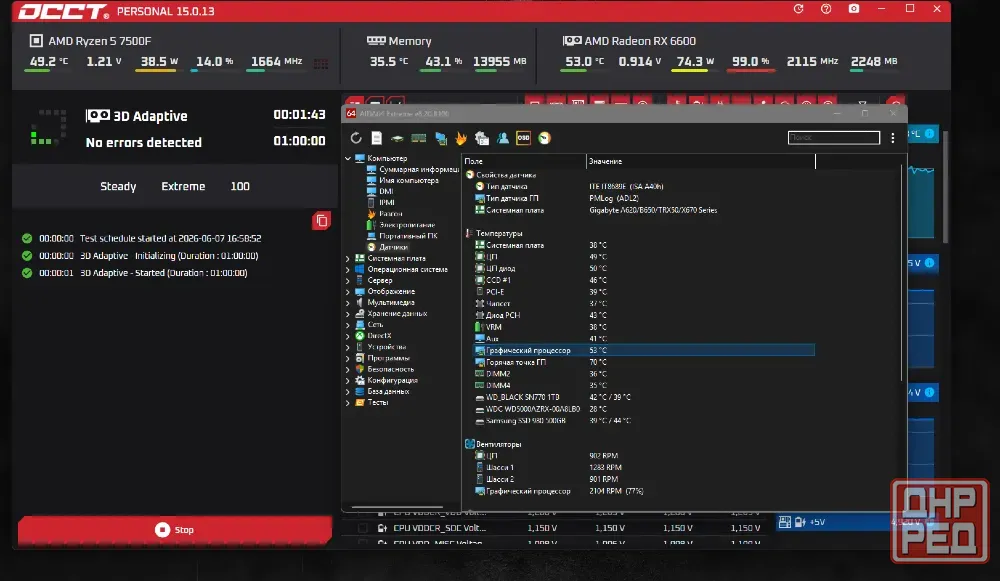Select the Диод PCH temperature row
Viewport: 1000px width, 581px height.
[643, 315]
